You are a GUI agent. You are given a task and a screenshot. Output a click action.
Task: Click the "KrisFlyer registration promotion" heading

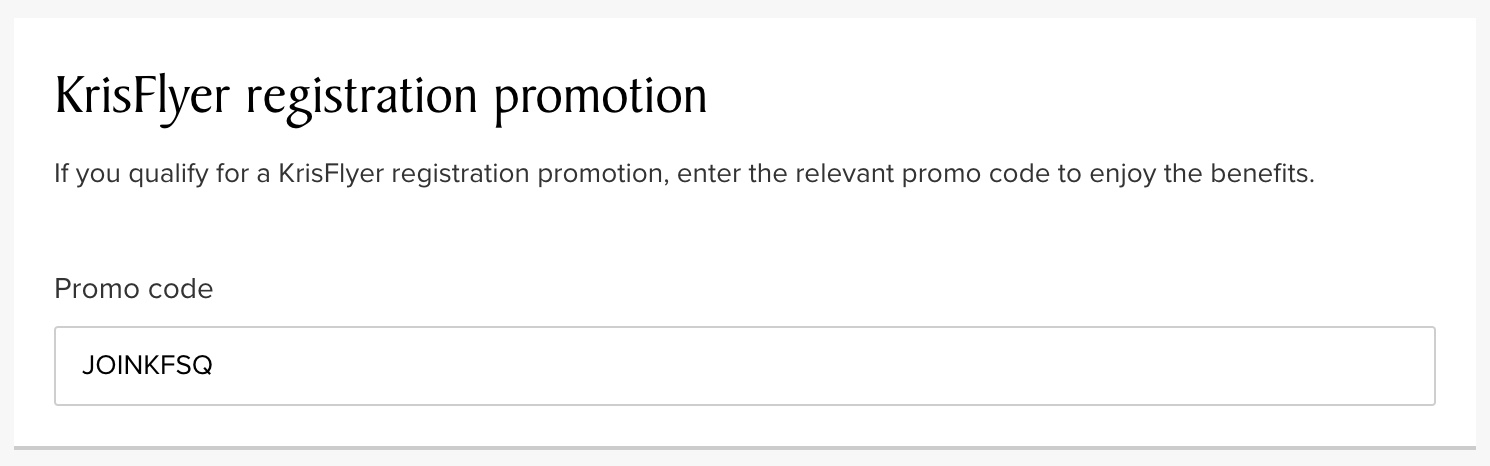[380, 99]
